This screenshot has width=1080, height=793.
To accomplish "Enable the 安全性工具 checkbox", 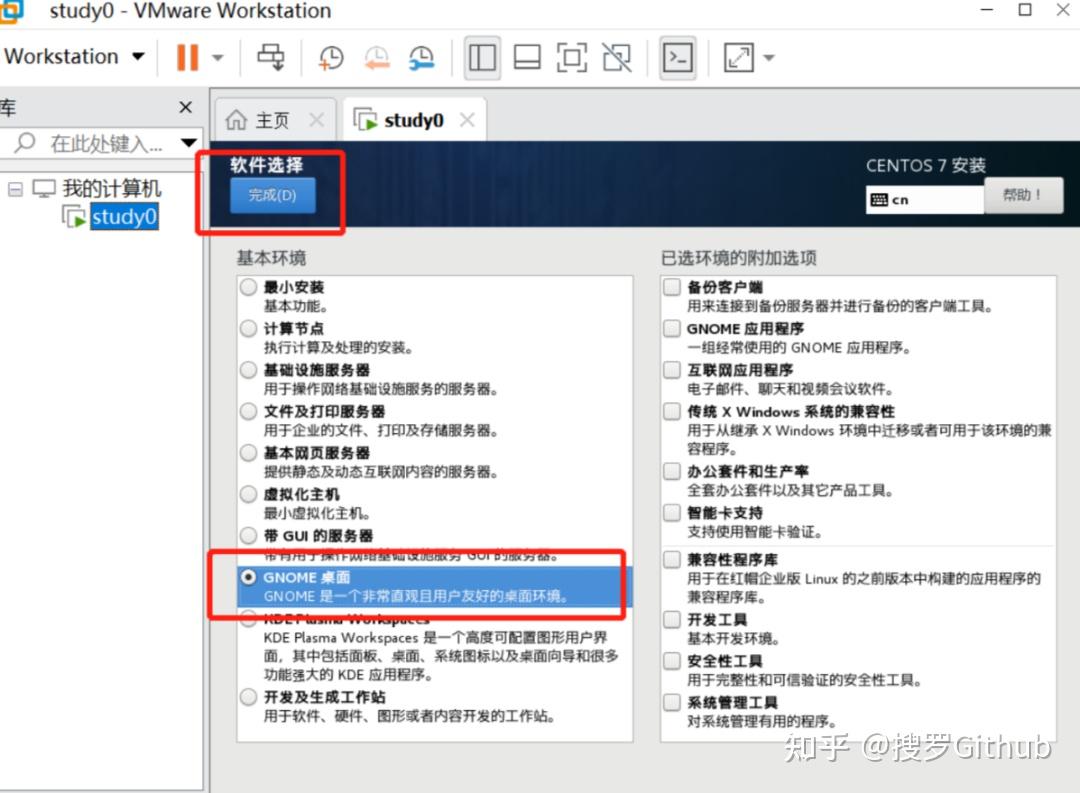I will pyautogui.click(x=672, y=661).
